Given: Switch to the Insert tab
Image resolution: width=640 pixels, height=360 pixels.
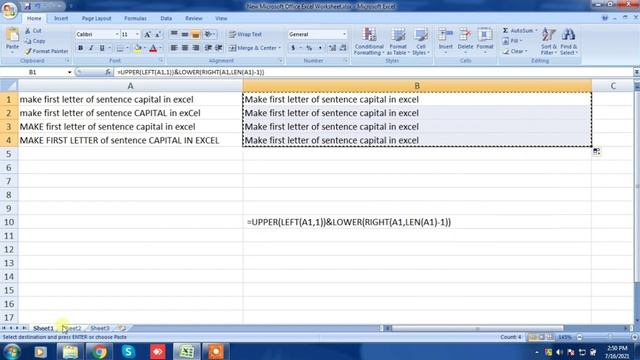Looking at the screenshot, I should tap(61, 18).
